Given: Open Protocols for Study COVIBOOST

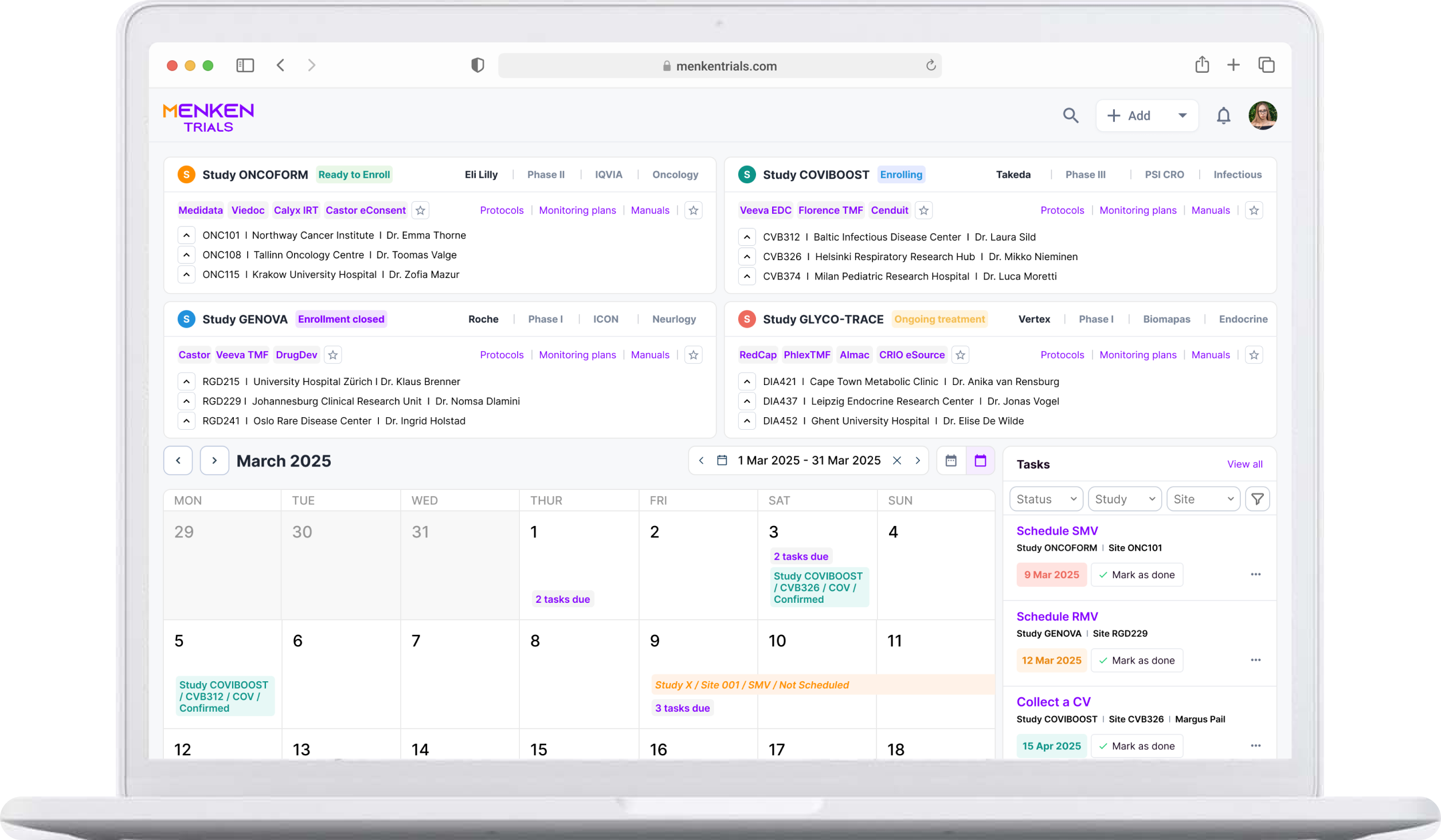Looking at the screenshot, I should (x=1062, y=210).
